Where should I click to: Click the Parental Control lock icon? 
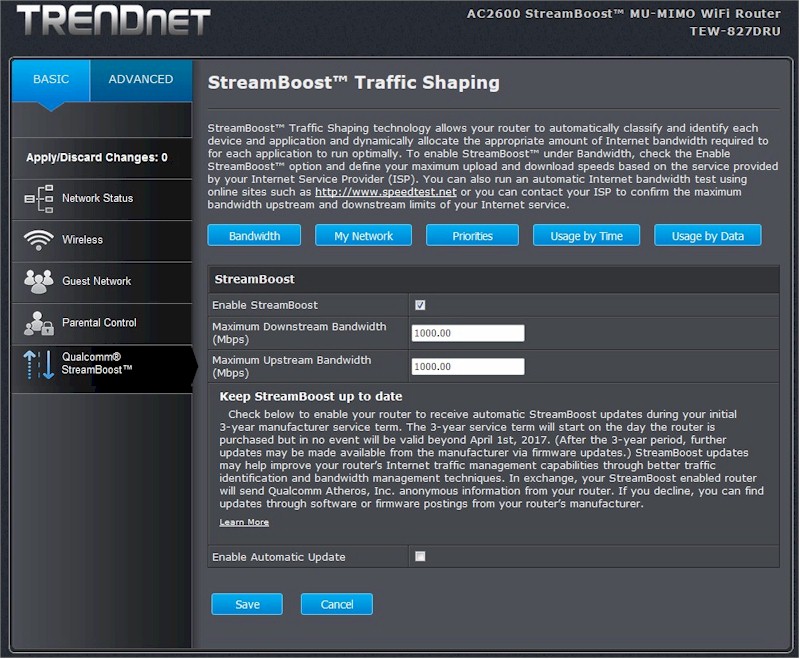click(39, 323)
